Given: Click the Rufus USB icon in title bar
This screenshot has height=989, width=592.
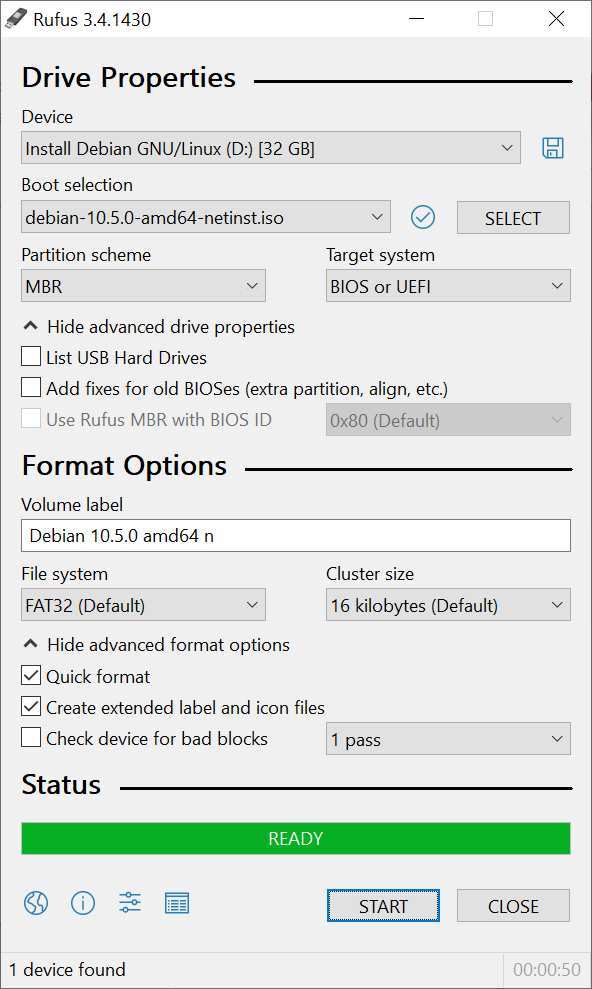Looking at the screenshot, I should [16, 20].
